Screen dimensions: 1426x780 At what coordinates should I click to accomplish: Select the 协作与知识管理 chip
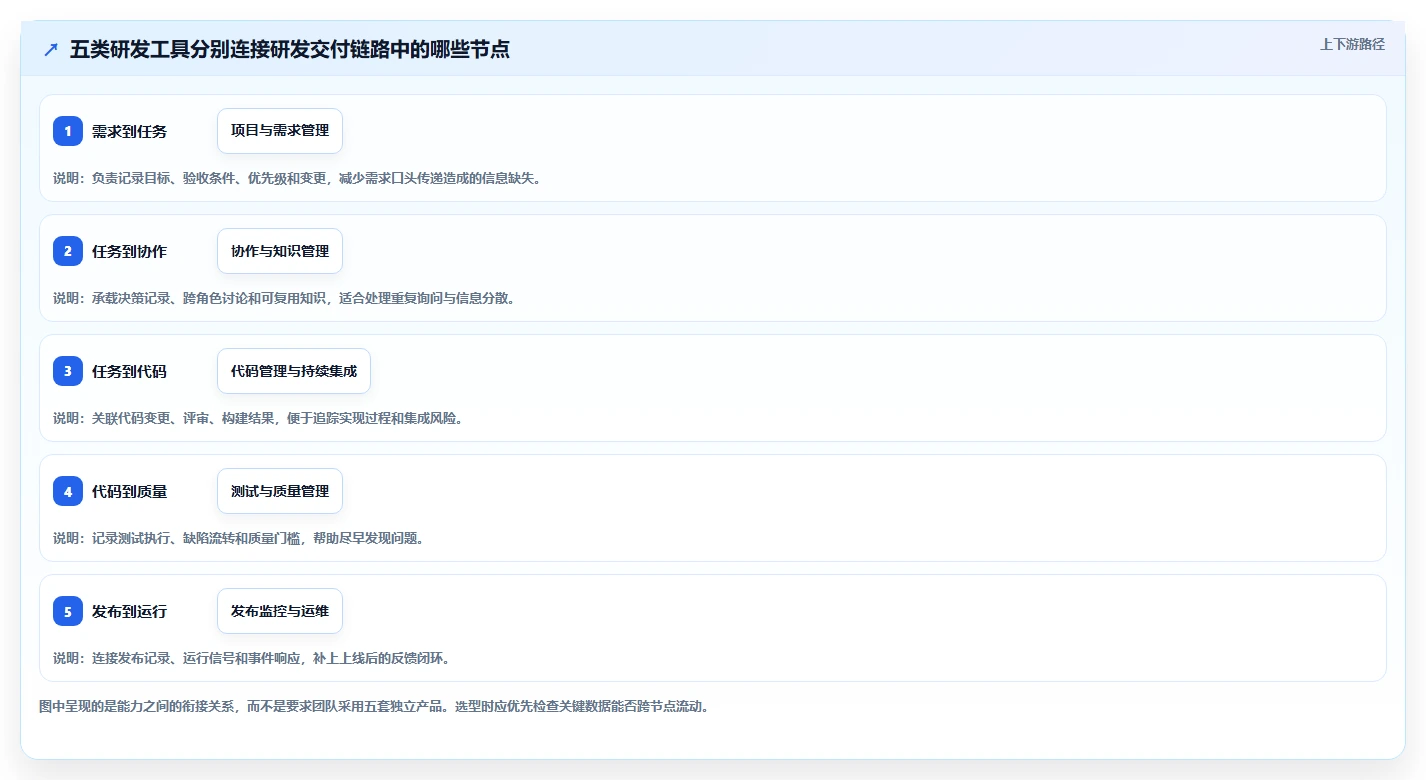click(280, 251)
